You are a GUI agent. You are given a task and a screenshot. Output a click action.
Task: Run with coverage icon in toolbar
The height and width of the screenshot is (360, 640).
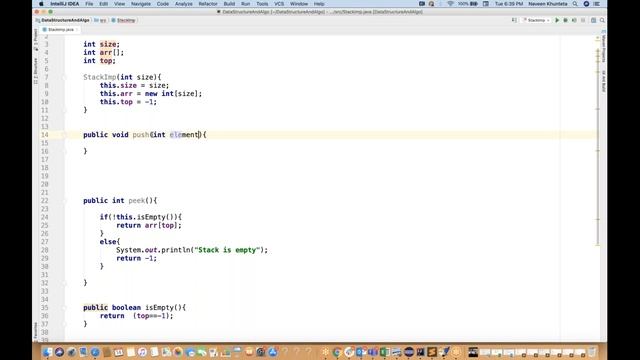[x=574, y=20]
